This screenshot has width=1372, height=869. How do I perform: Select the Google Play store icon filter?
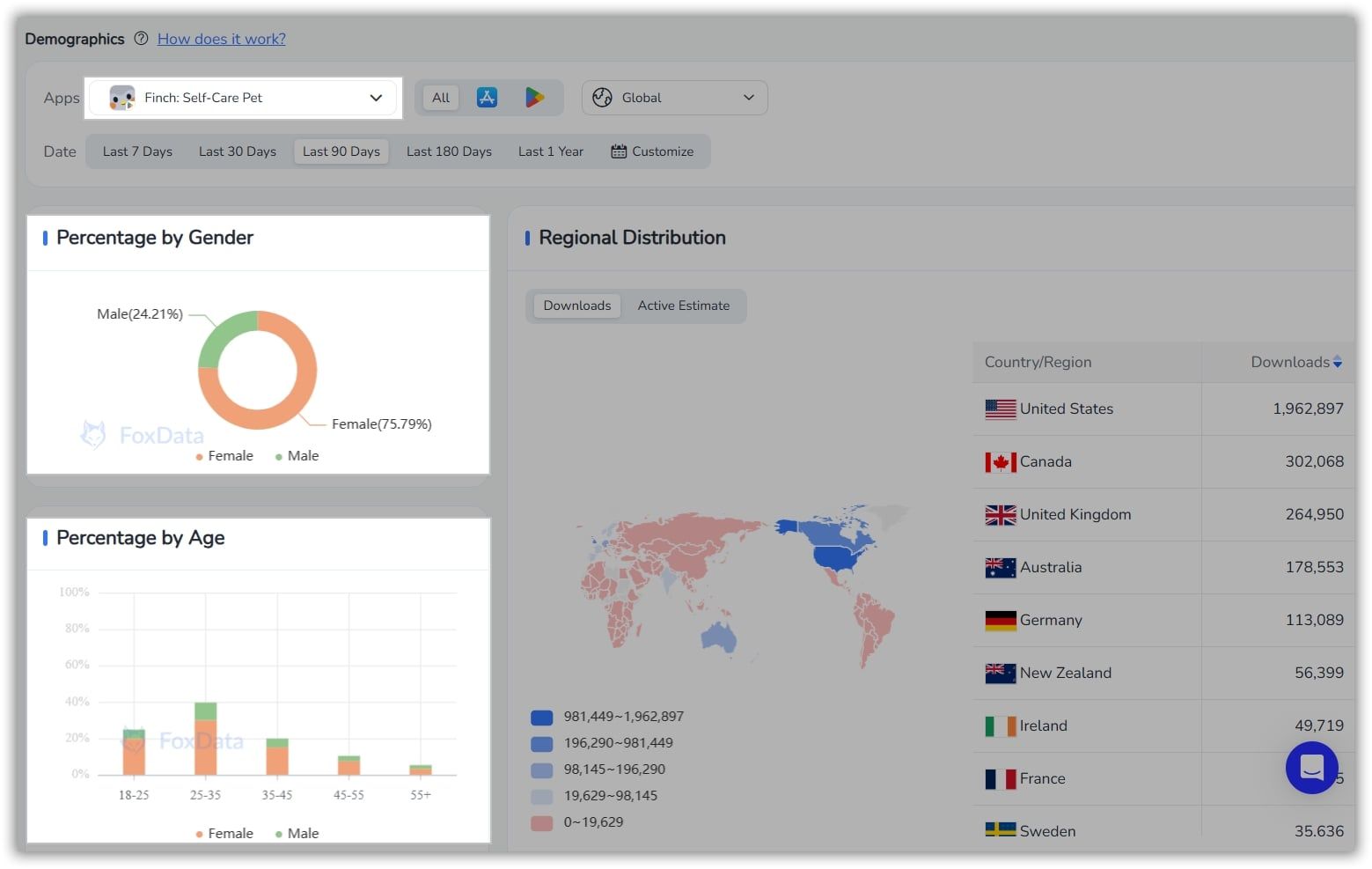(x=534, y=98)
